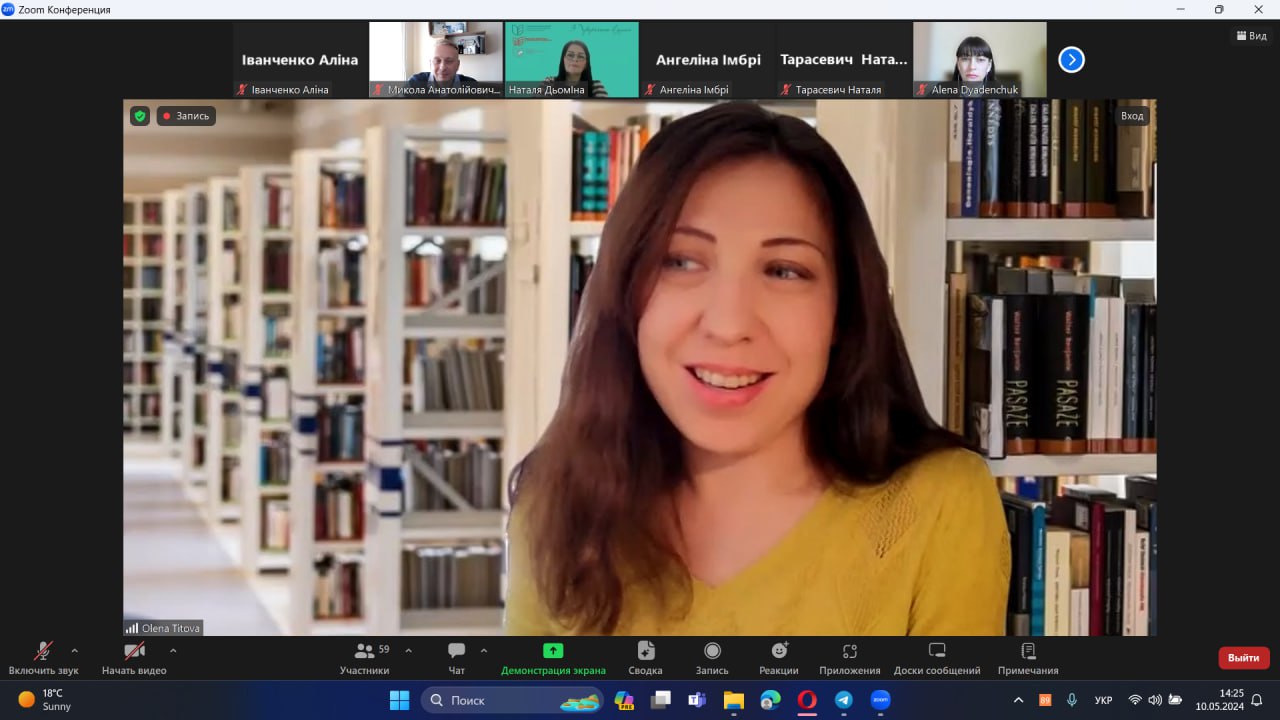Open the Приложения apps panel
1280x720 pixels.
(850, 658)
